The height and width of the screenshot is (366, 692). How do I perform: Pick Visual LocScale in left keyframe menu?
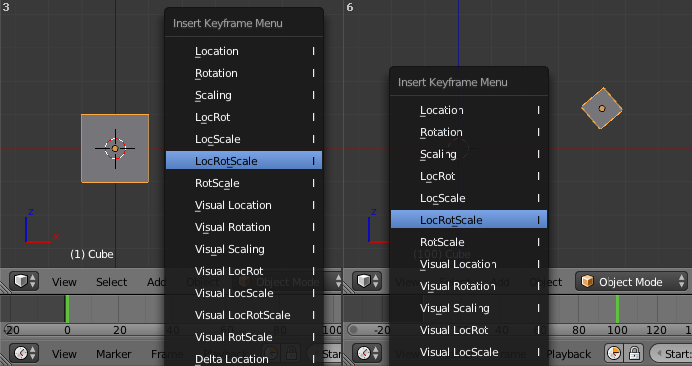click(244, 293)
